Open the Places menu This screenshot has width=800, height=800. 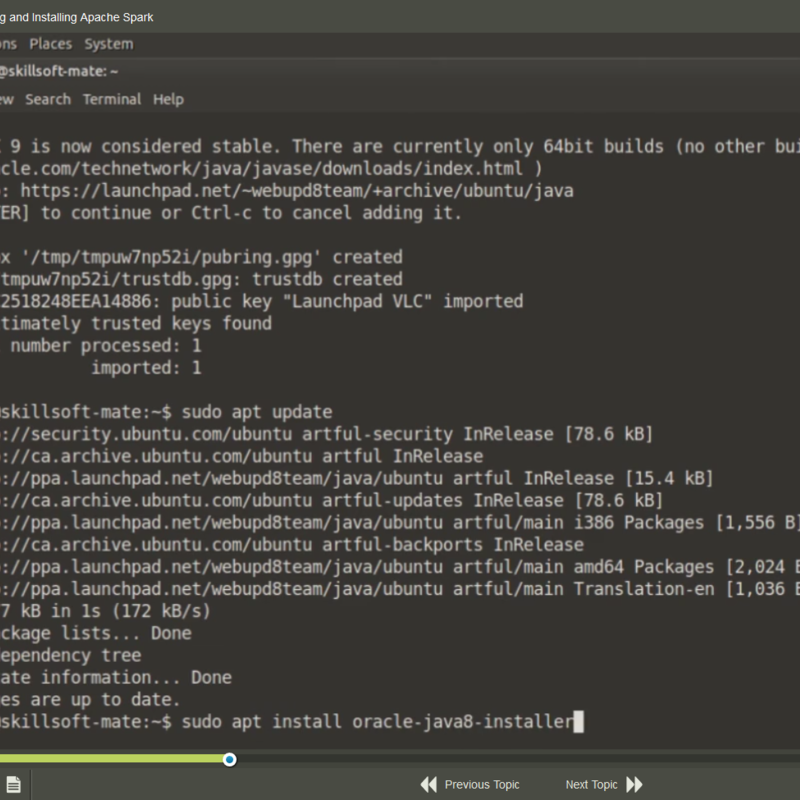(x=51, y=44)
